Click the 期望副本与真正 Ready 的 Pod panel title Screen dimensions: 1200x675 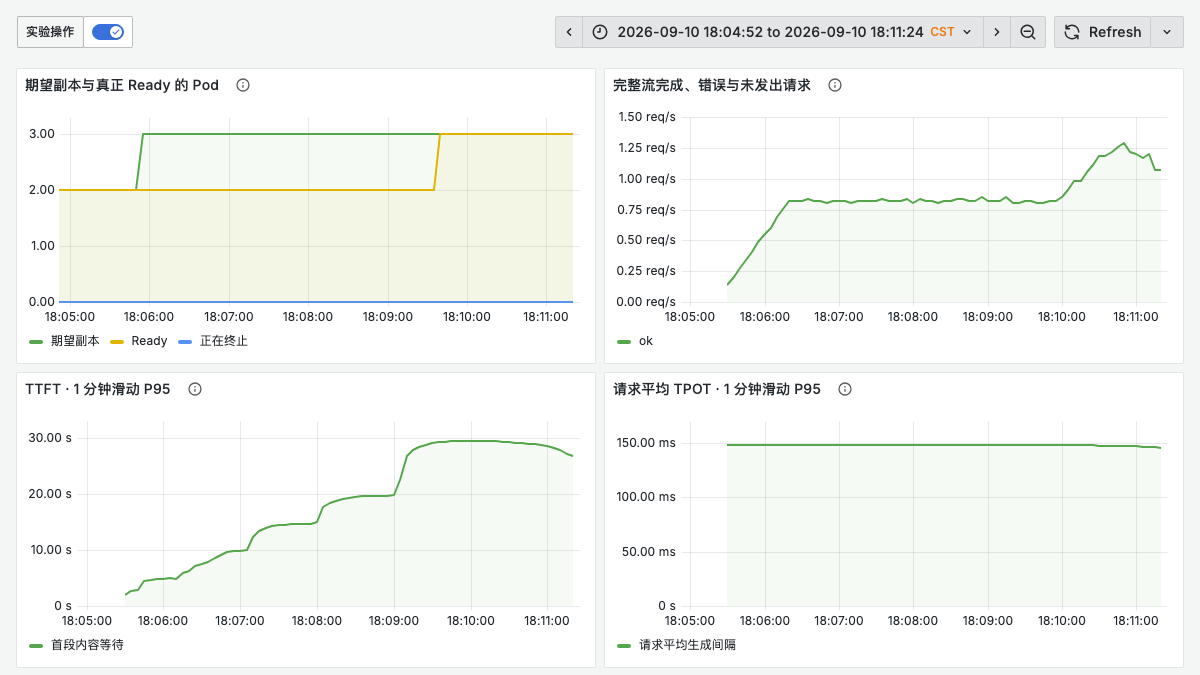122,85
